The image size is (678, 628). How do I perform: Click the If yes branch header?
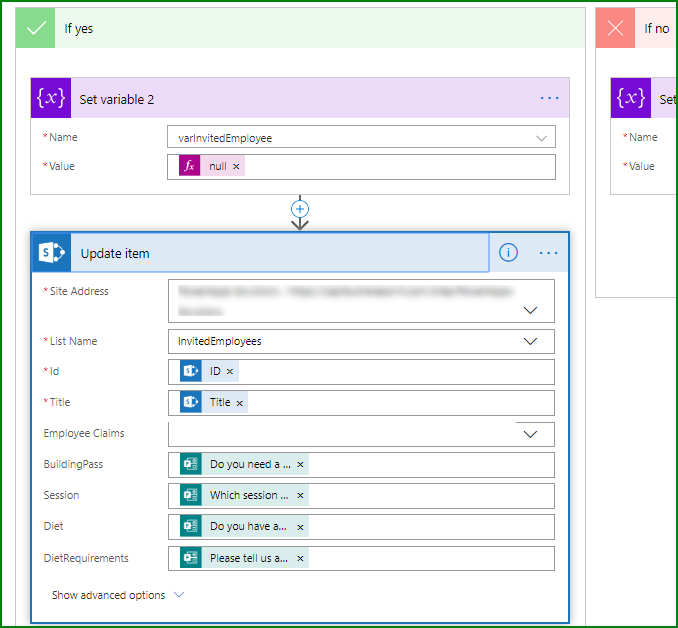coord(301,29)
